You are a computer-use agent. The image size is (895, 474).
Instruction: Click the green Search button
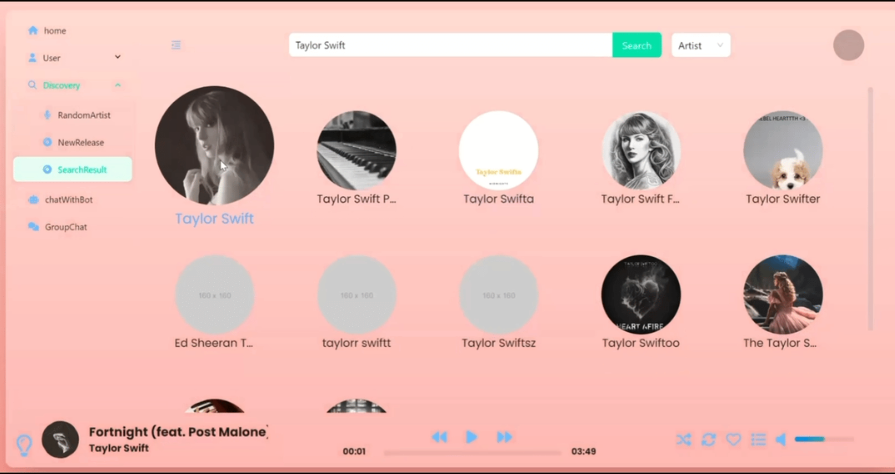tap(637, 45)
